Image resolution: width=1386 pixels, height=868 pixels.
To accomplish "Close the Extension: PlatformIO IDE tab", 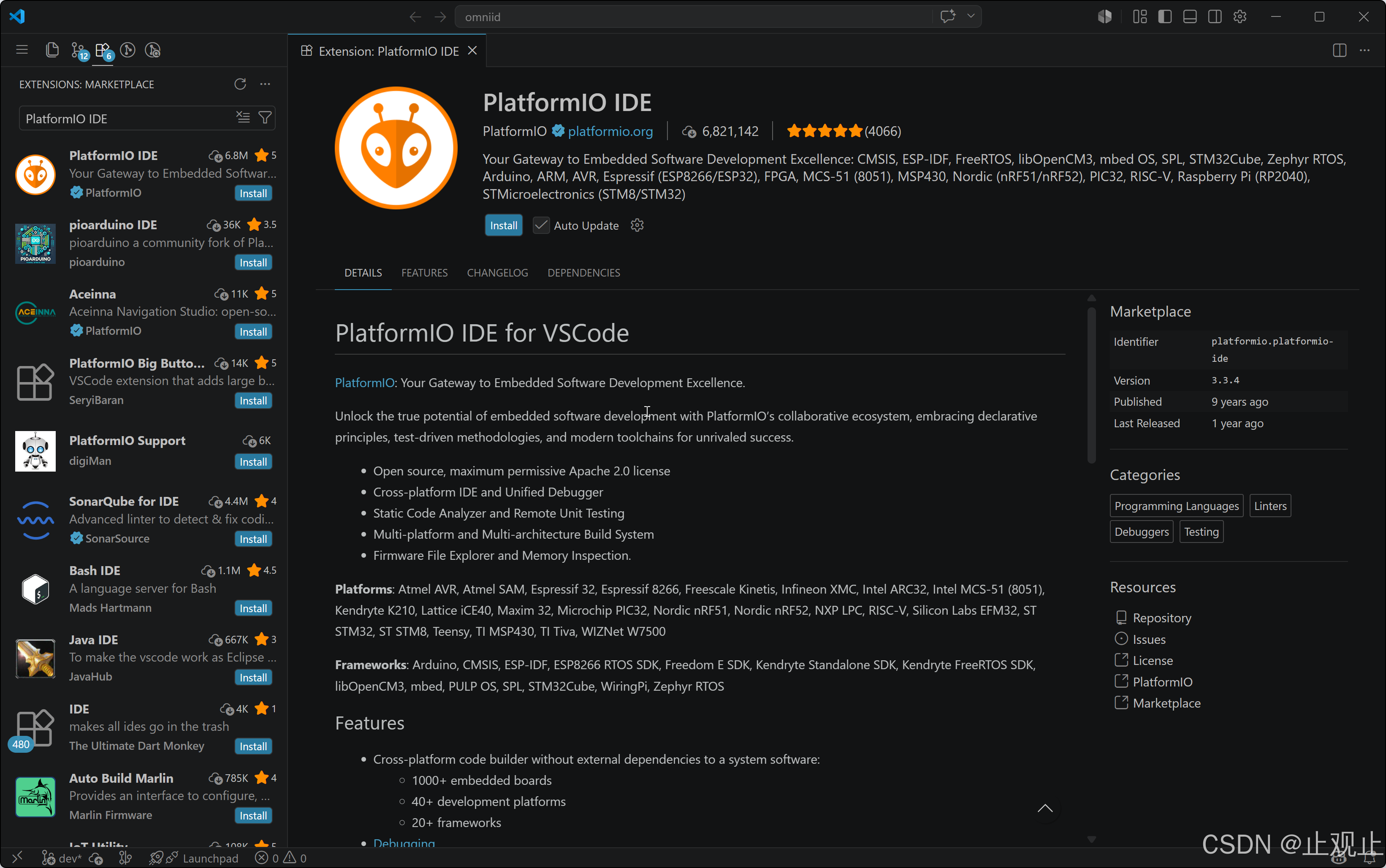I will point(472,51).
